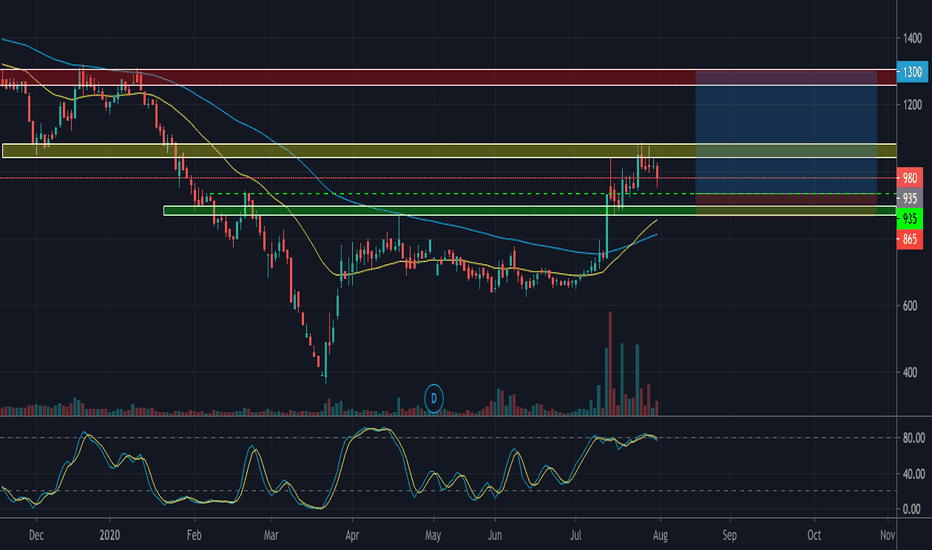Screen dimensions: 932x550
Task: Click the red dotted price line
Action: click(x=448, y=178)
